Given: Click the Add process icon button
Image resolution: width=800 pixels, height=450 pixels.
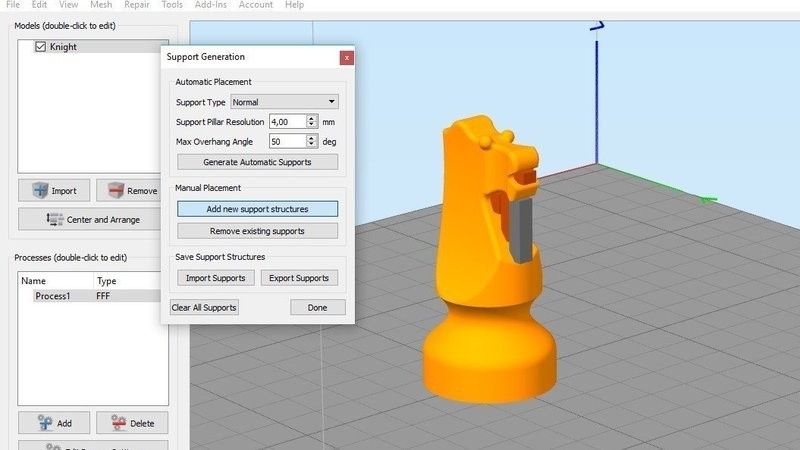Looking at the screenshot, I should (53, 422).
